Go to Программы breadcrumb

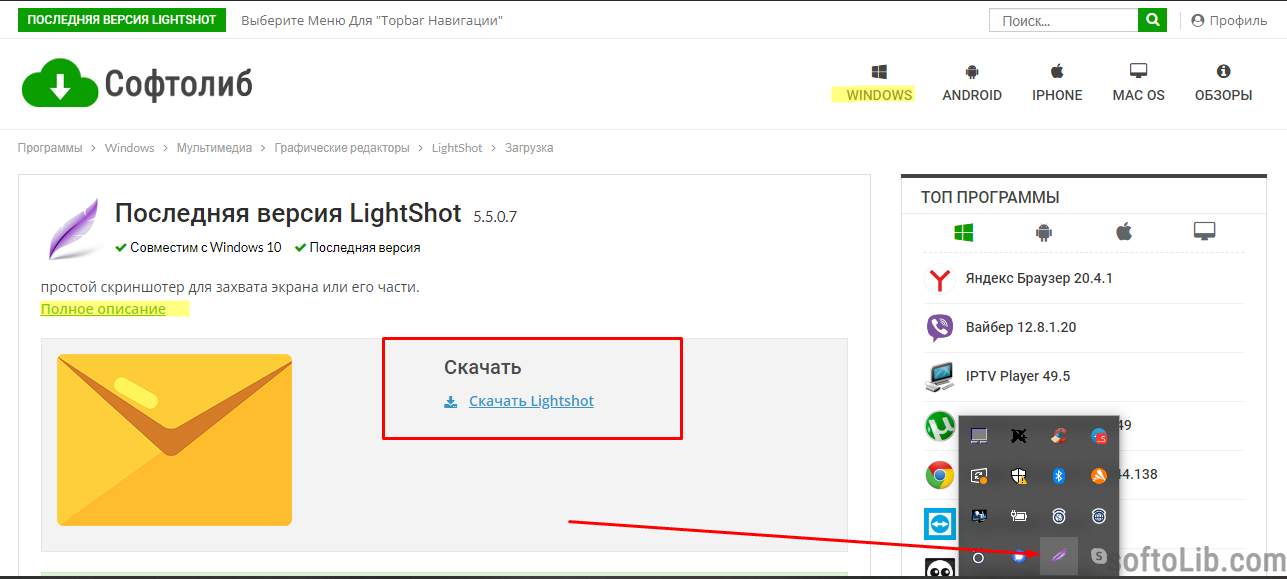click(x=50, y=148)
